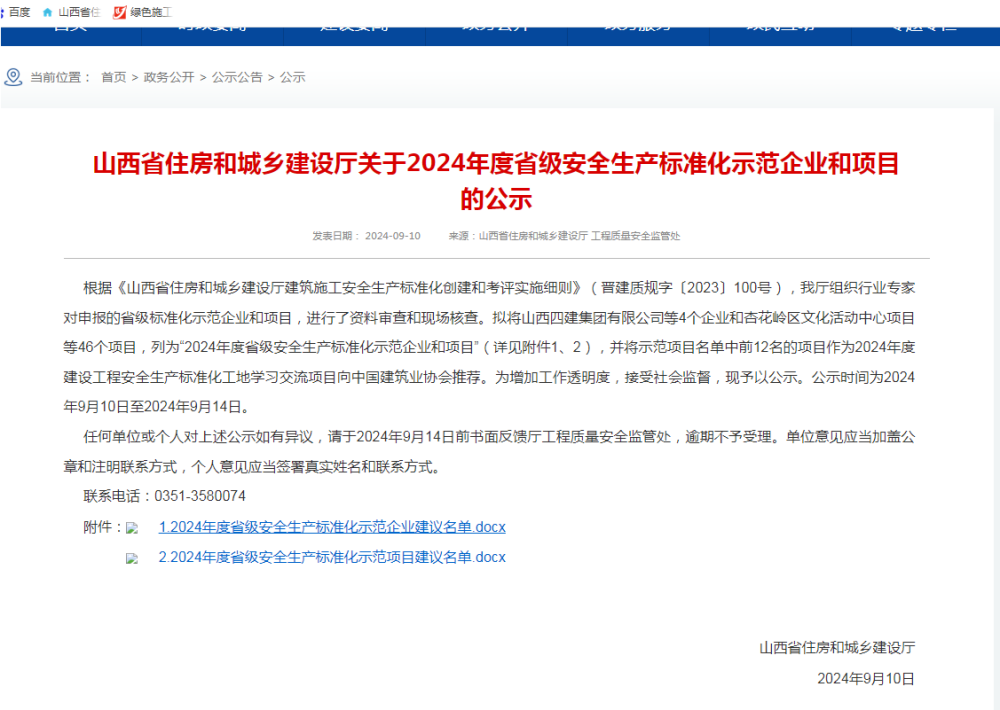Click the red announcement title heading
Viewport: 1000px width, 710px height.
pyautogui.click(x=496, y=181)
